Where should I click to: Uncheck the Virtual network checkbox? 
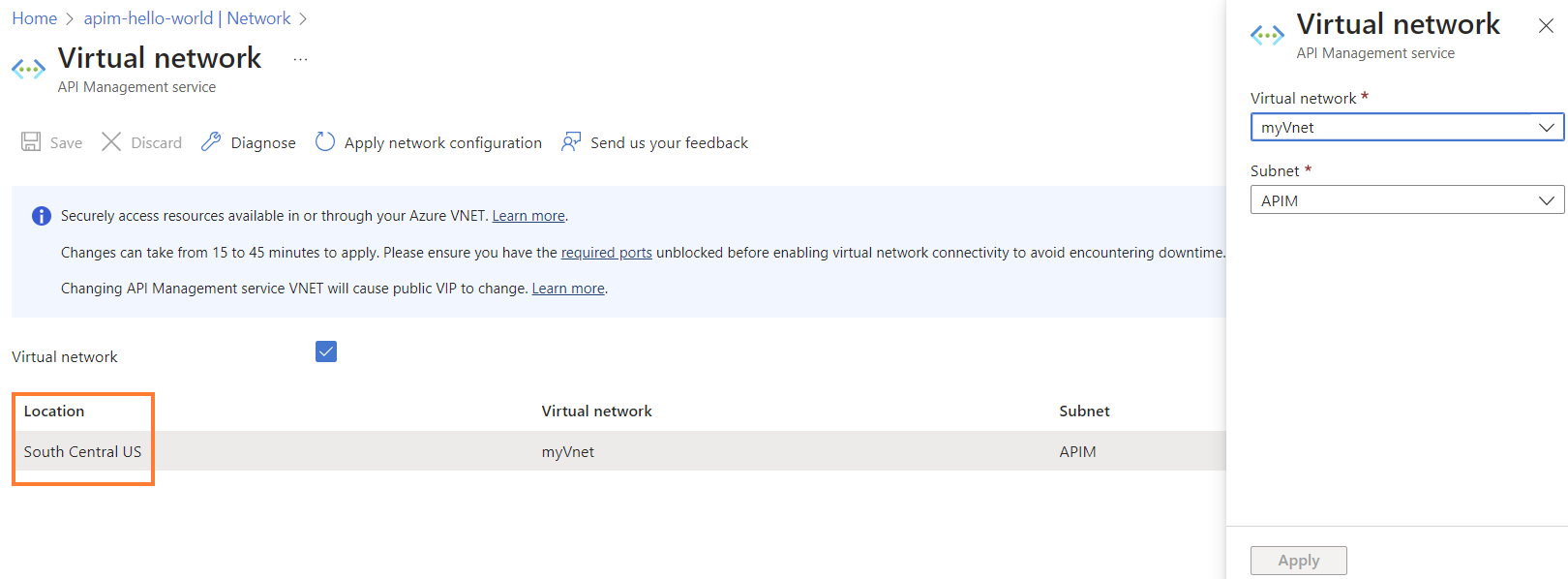pos(326,351)
